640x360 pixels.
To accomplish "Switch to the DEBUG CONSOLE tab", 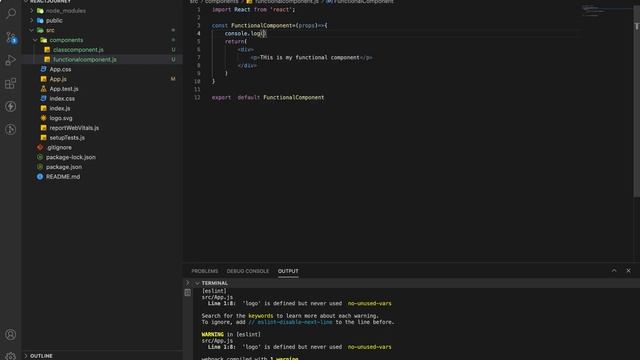I will coord(248,271).
